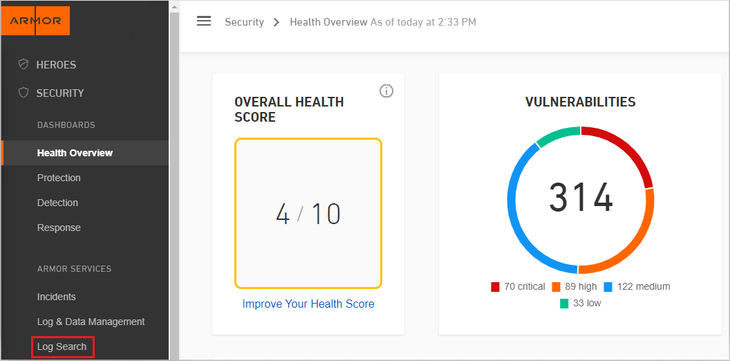
Task: Open the Detection dashboard
Action: click(58, 203)
